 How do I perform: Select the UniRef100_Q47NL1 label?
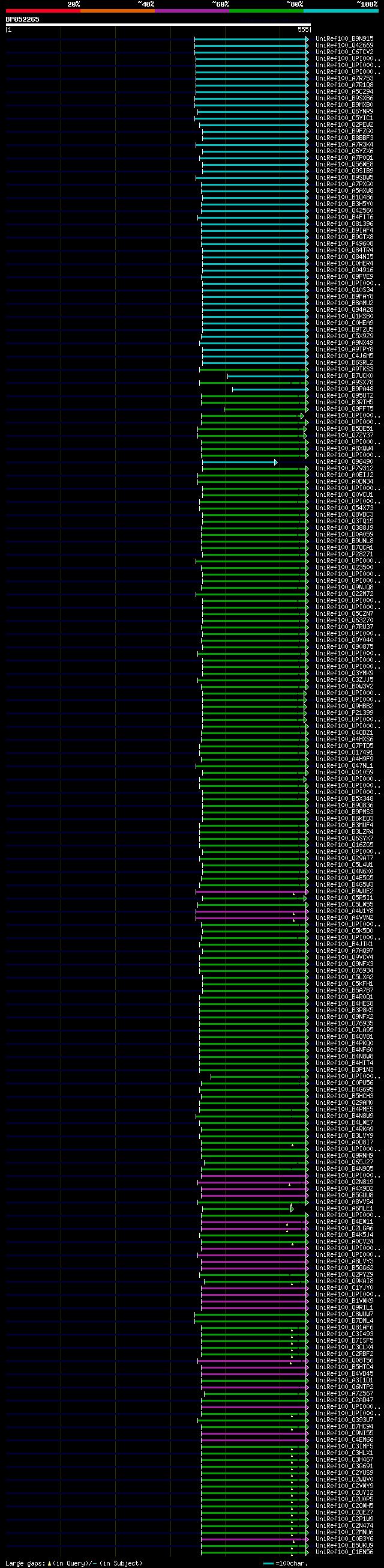344,766
